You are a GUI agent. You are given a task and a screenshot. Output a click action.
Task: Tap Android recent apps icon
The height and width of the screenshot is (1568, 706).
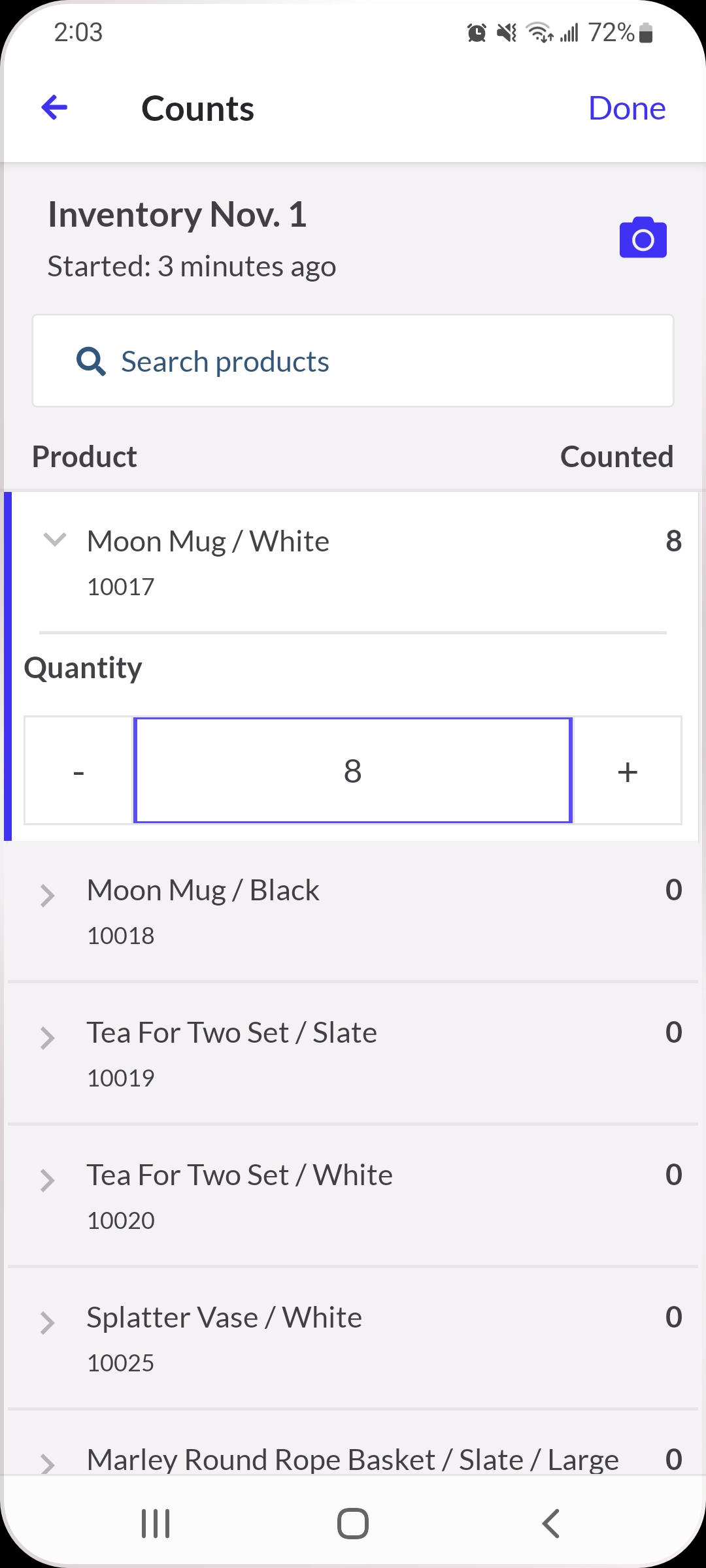click(x=156, y=1524)
